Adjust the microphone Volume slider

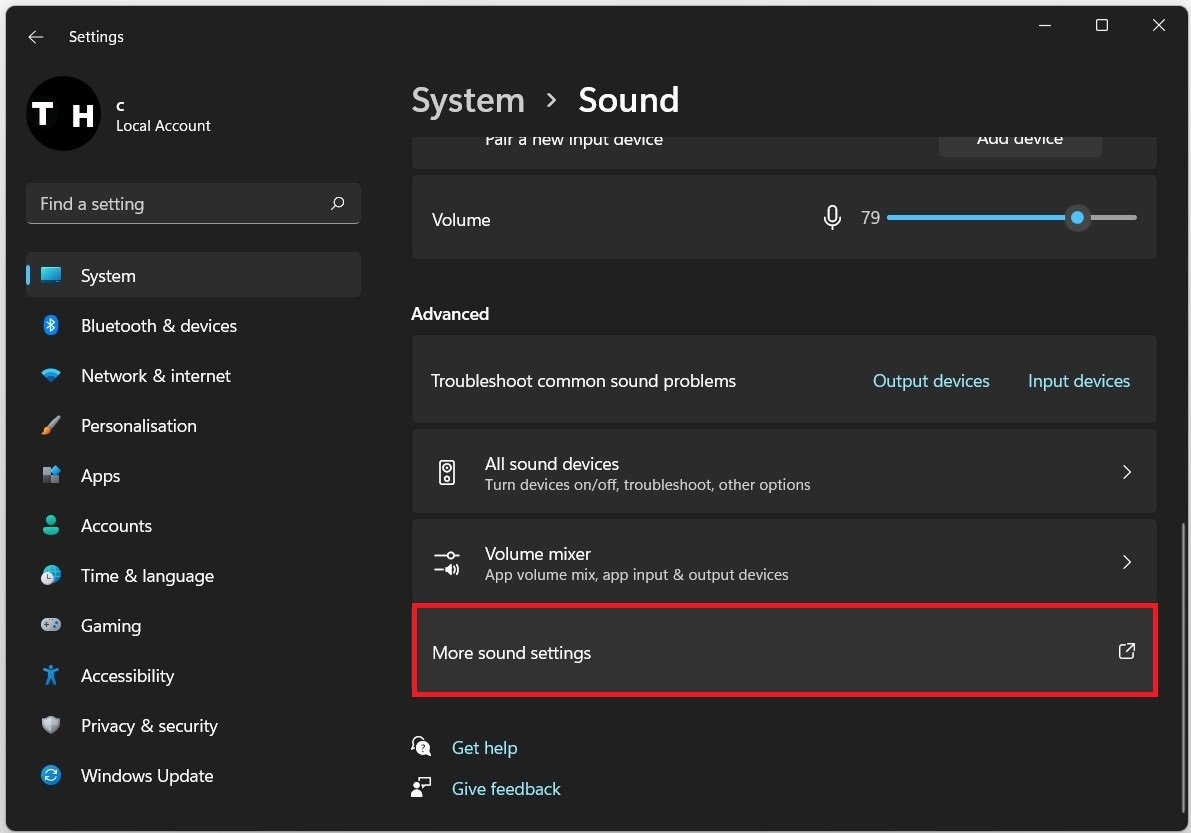point(1077,218)
